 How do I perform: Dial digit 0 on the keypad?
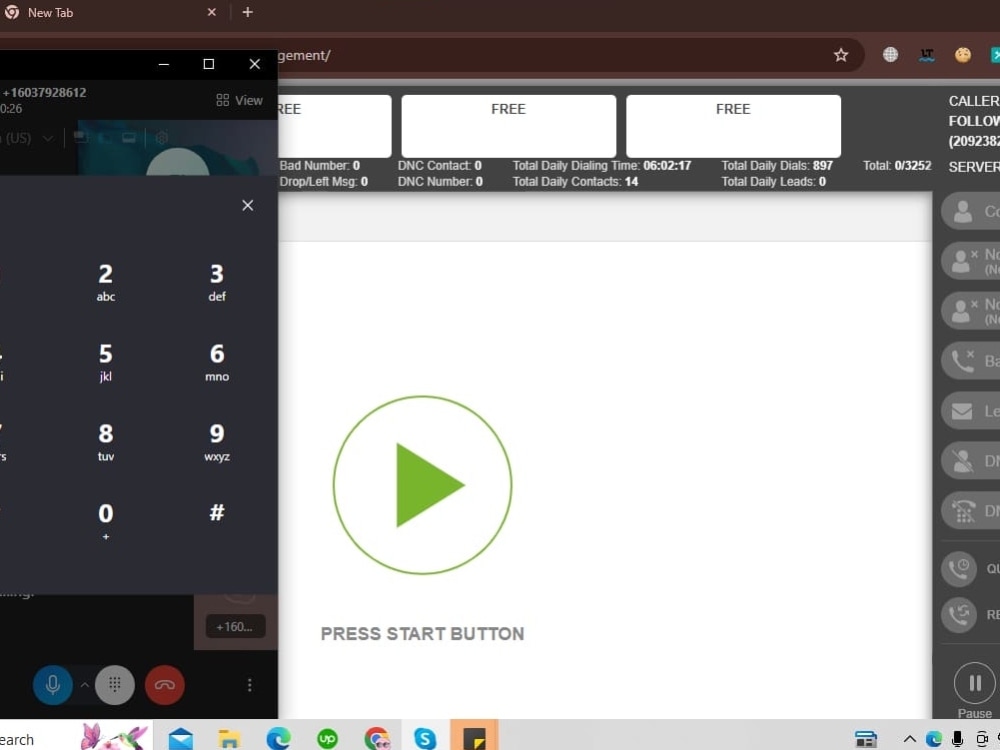tap(106, 521)
